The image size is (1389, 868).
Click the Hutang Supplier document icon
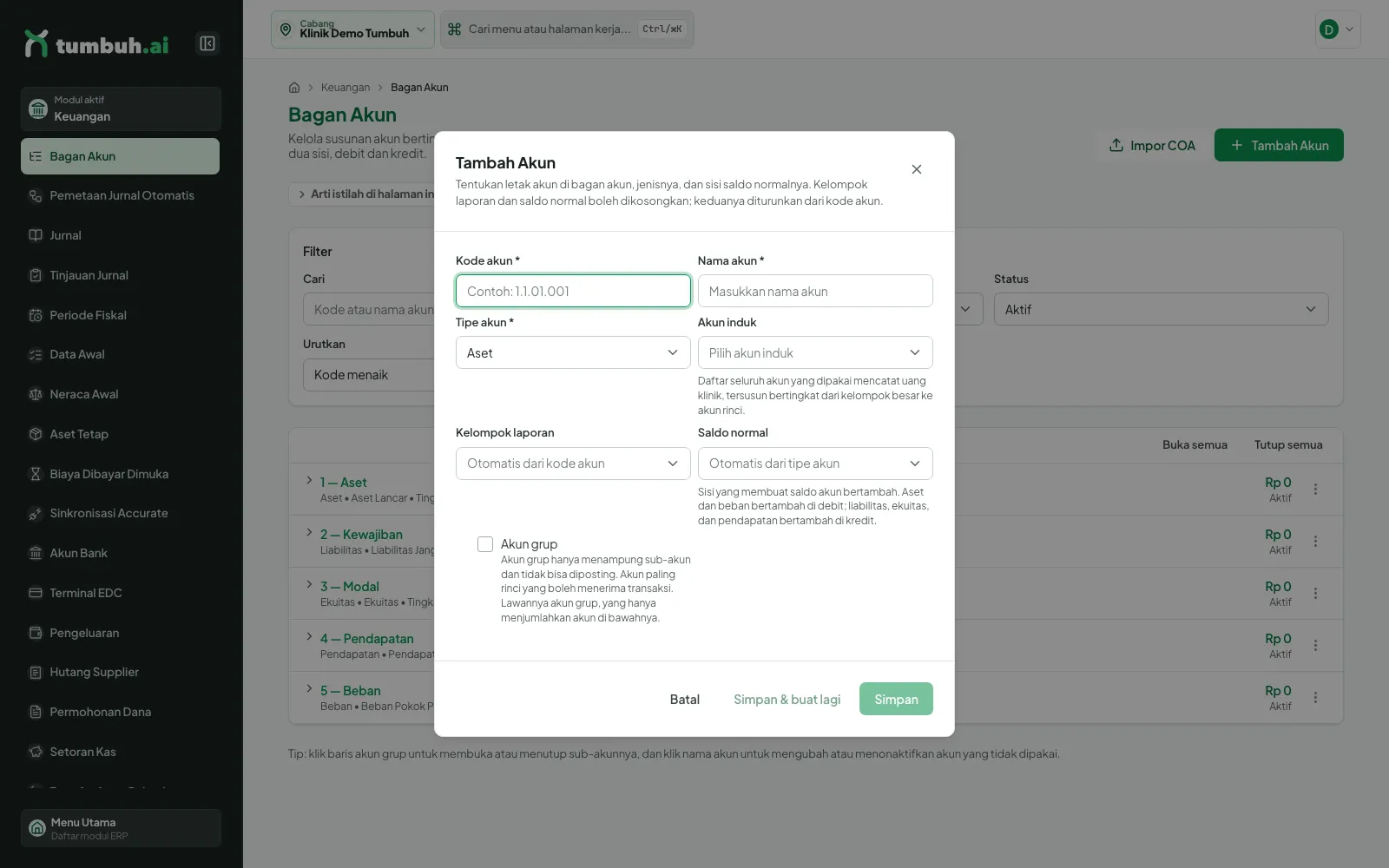(x=36, y=672)
